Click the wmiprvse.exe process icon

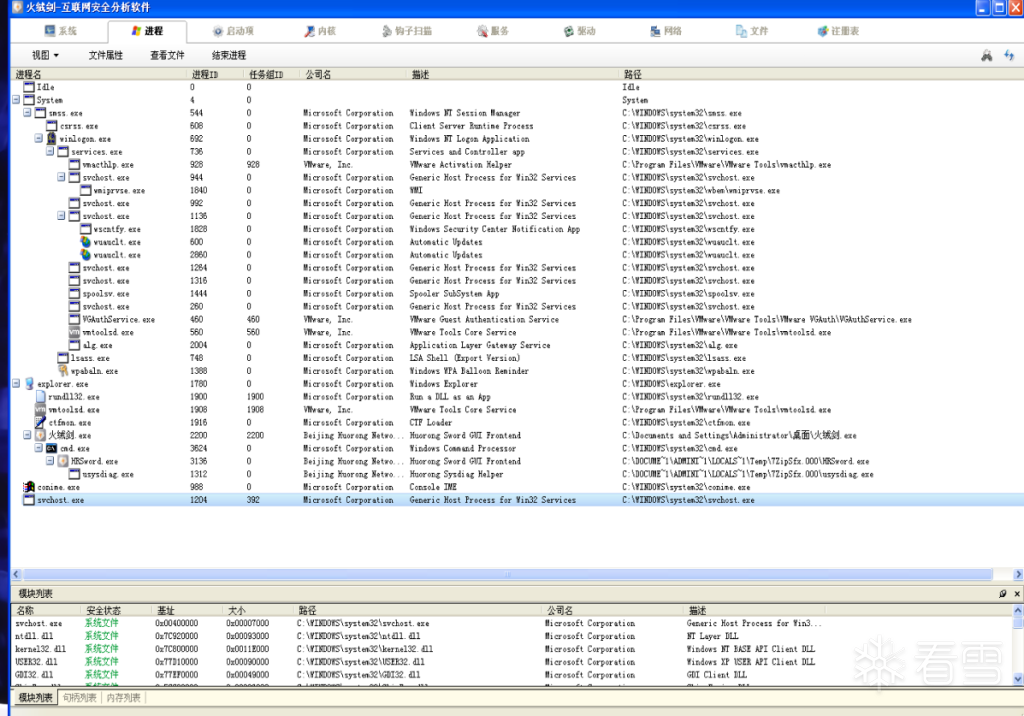click(86, 190)
